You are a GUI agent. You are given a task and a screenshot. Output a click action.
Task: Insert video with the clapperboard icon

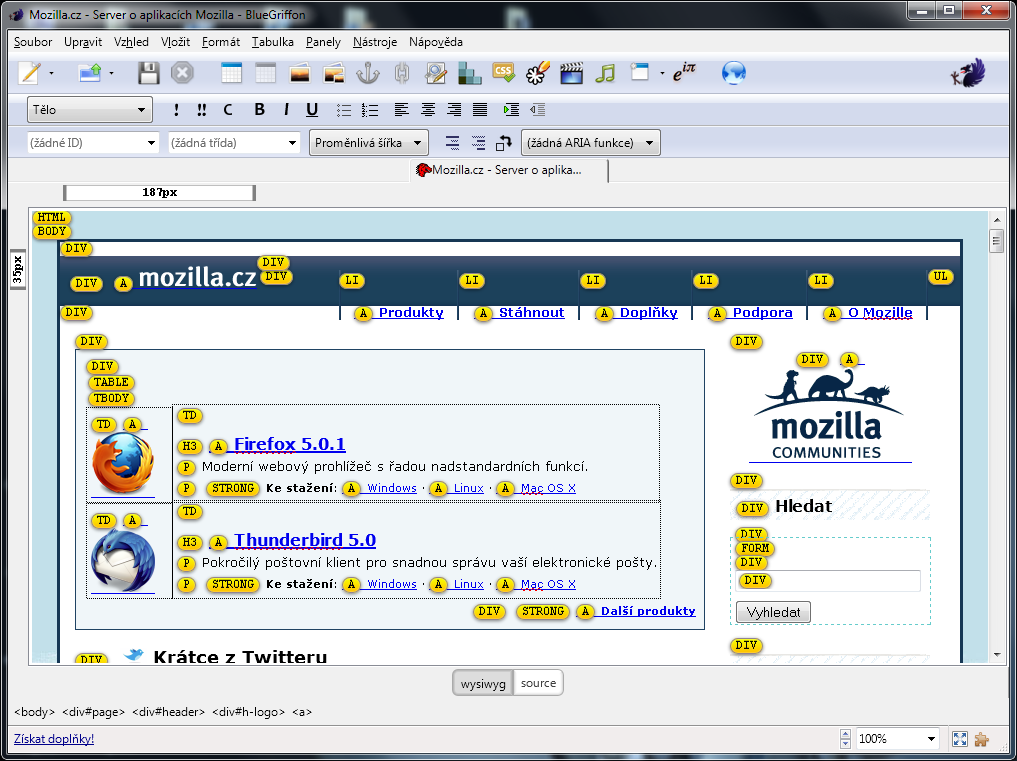[x=571, y=73]
